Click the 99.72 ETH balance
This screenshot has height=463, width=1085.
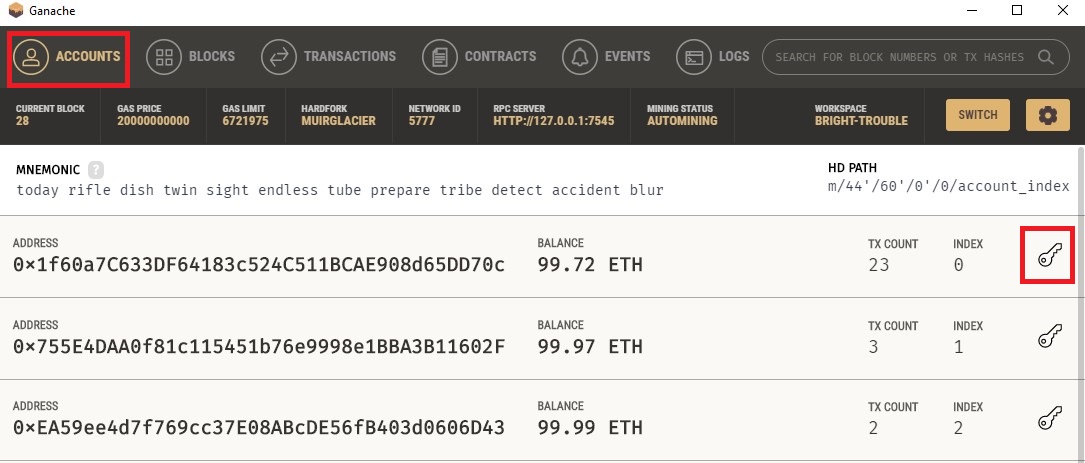(590, 264)
